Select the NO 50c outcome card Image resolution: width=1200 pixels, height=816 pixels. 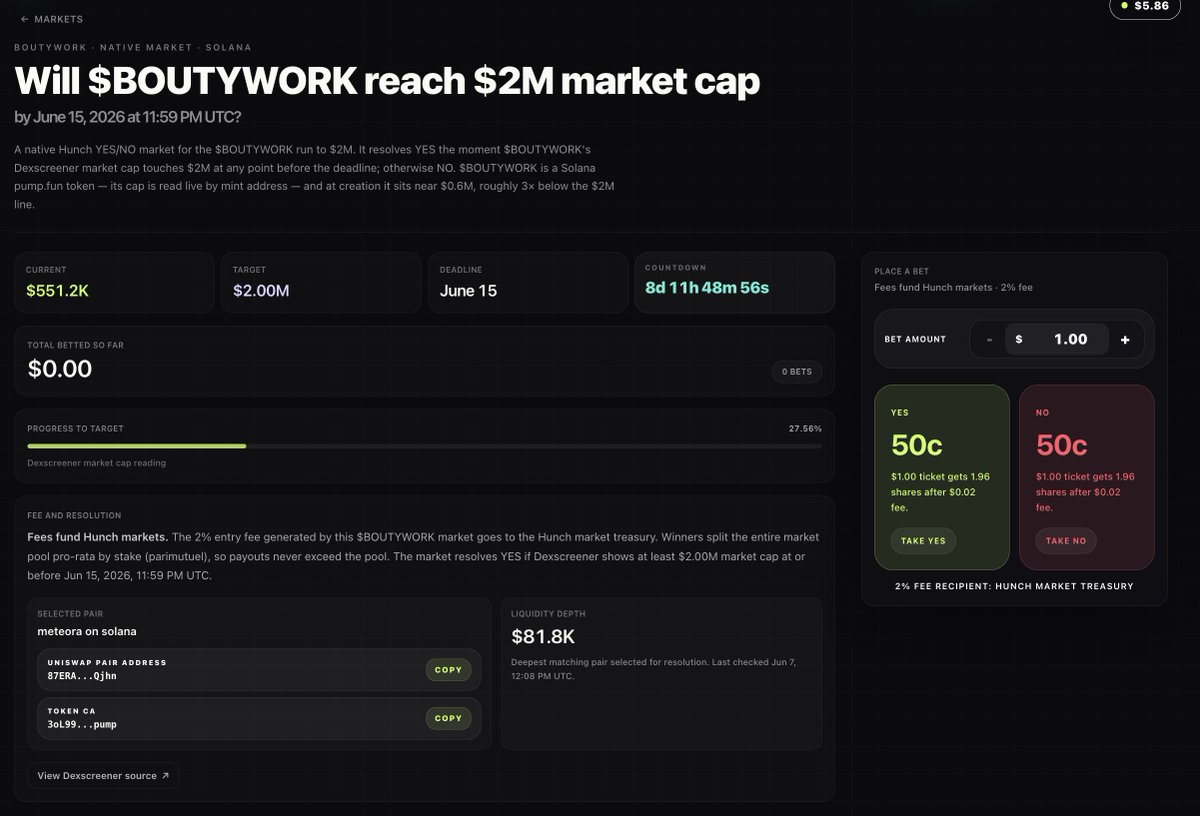click(1087, 477)
